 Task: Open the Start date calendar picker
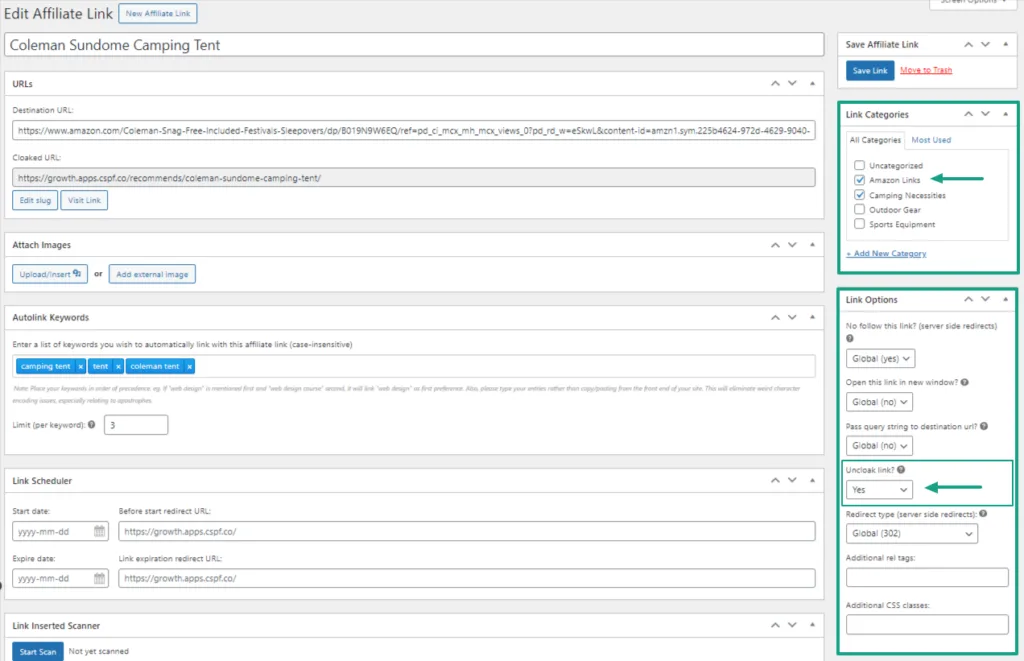99,532
